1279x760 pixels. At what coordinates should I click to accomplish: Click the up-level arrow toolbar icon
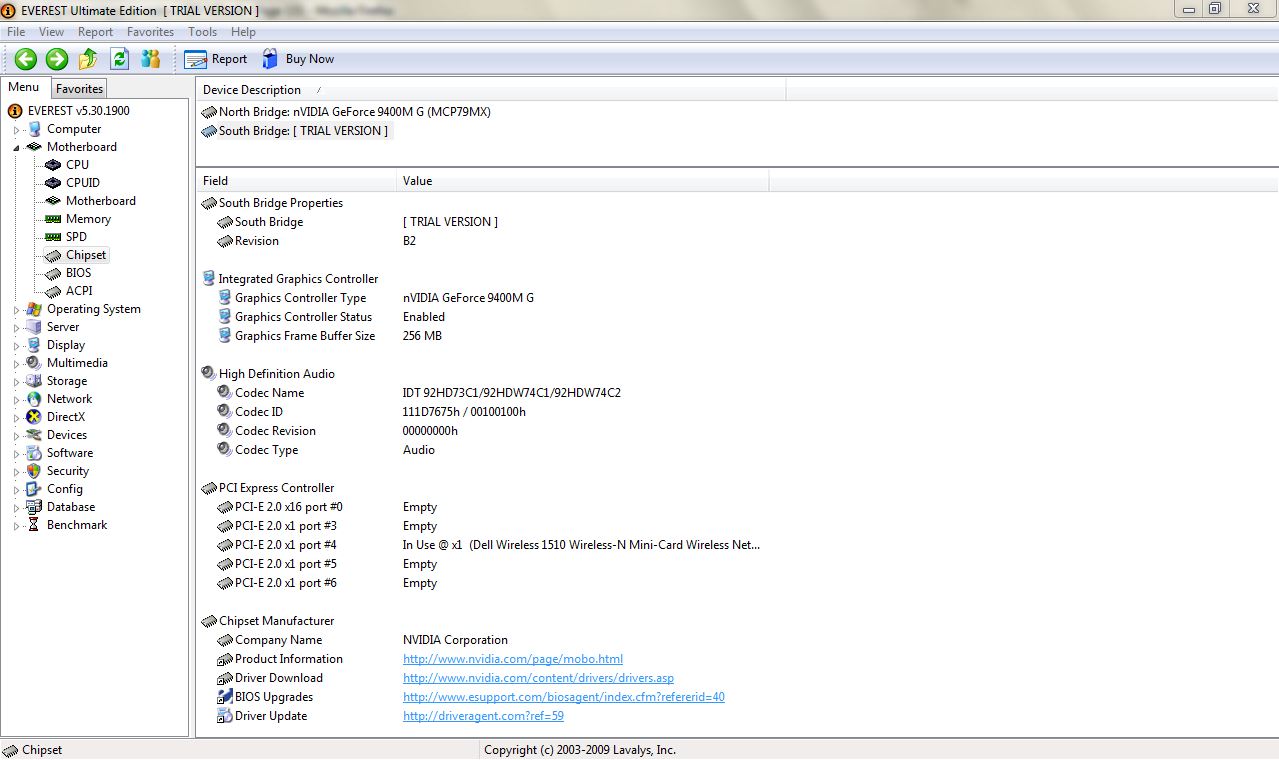(x=88, y=59)
